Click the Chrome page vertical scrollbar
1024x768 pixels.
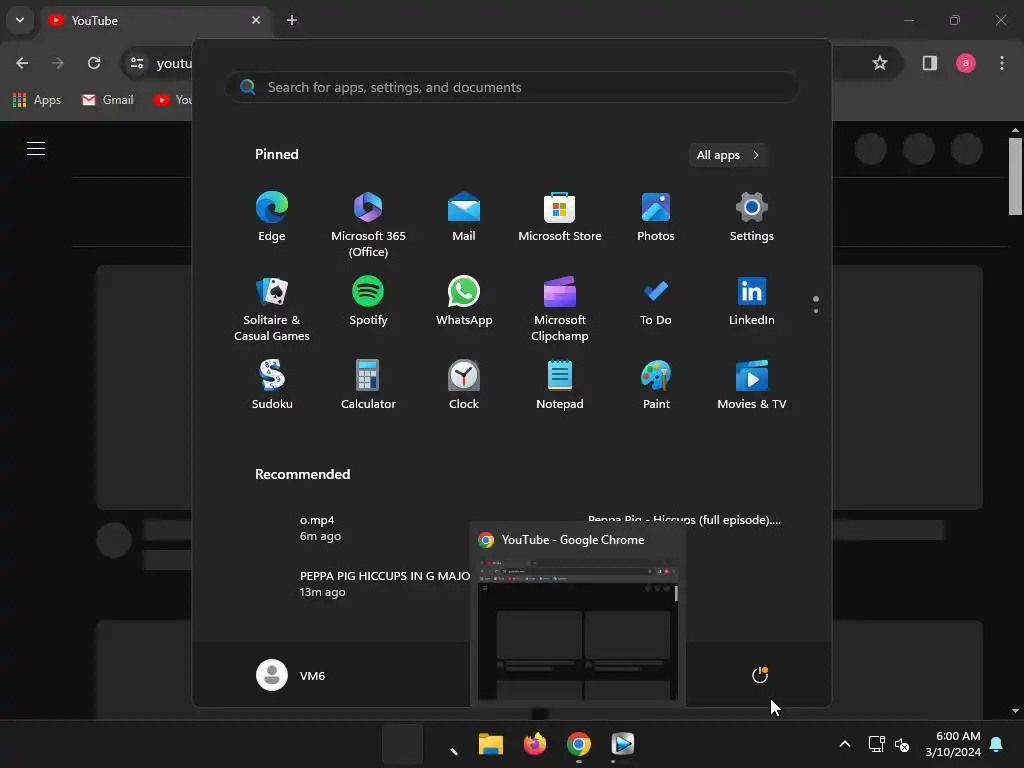point(1015,176)
